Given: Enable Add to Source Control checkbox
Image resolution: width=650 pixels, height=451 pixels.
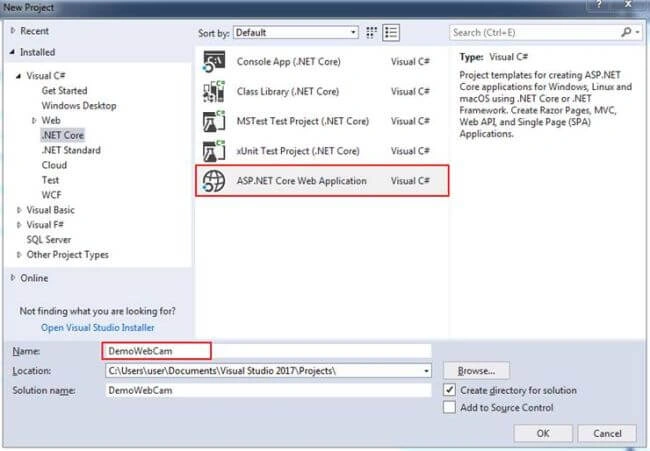Looking at the screenshot, I should click(449, 407).
